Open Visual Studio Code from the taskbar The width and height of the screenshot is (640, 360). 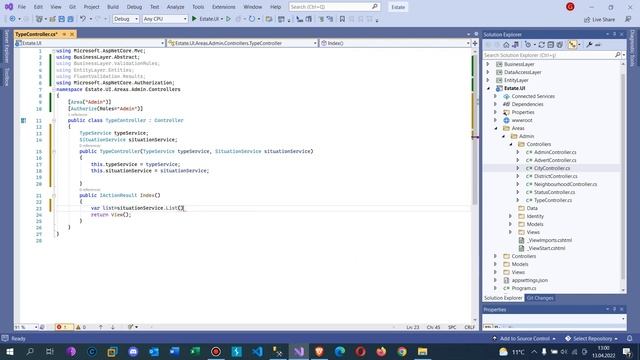tap(257, 351)
